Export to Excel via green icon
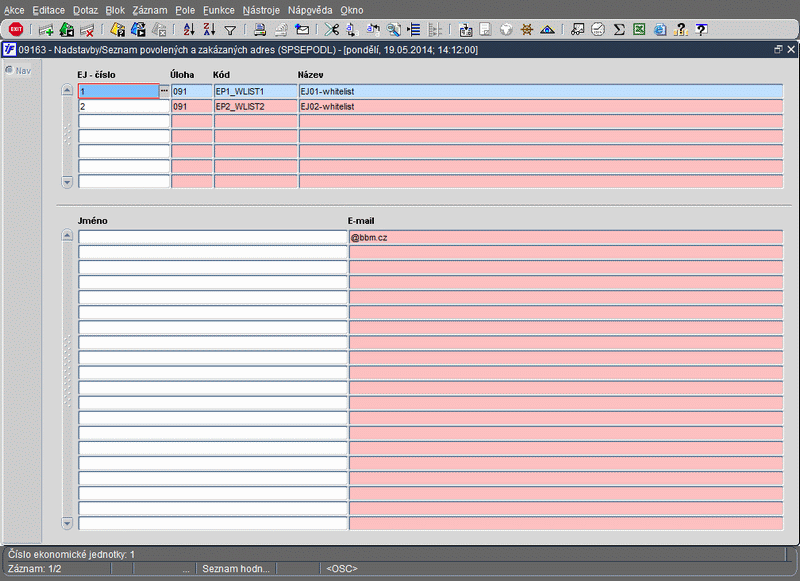 click(x=639, y=30)
